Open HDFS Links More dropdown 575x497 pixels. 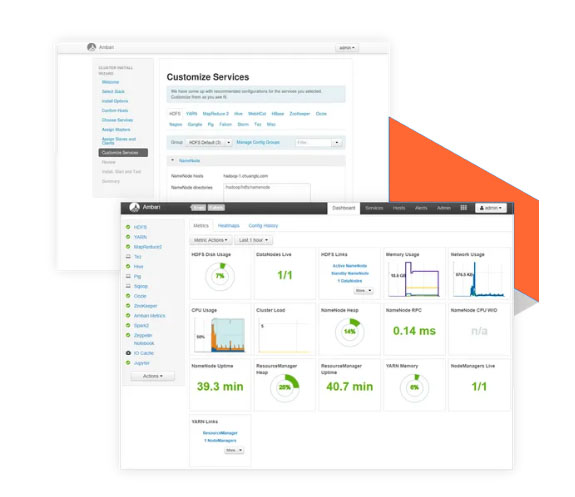coord(363,290)
